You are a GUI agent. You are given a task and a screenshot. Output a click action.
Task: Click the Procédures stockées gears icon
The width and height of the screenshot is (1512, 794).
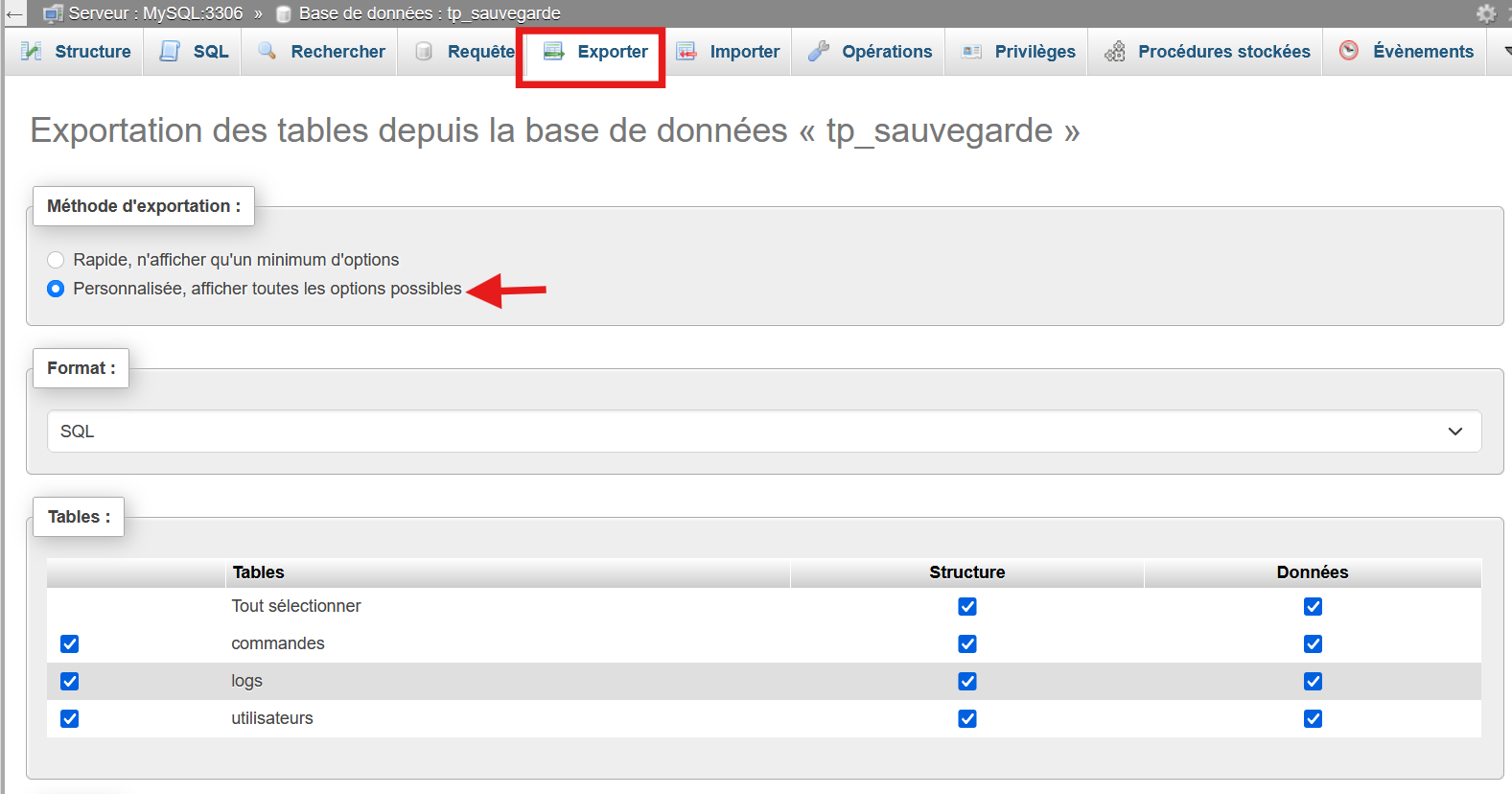[1115, 52]
